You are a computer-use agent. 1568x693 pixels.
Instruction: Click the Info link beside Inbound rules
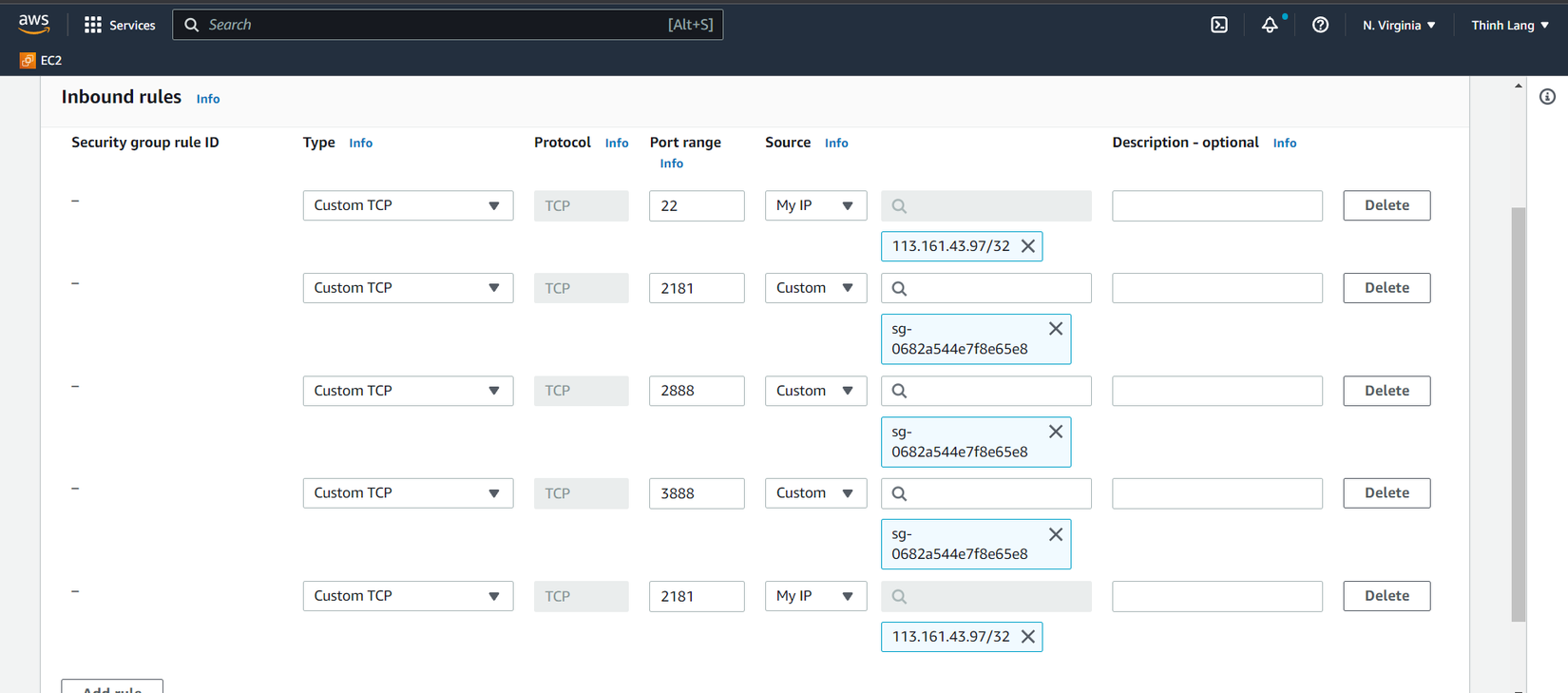[x=208, y=99]
